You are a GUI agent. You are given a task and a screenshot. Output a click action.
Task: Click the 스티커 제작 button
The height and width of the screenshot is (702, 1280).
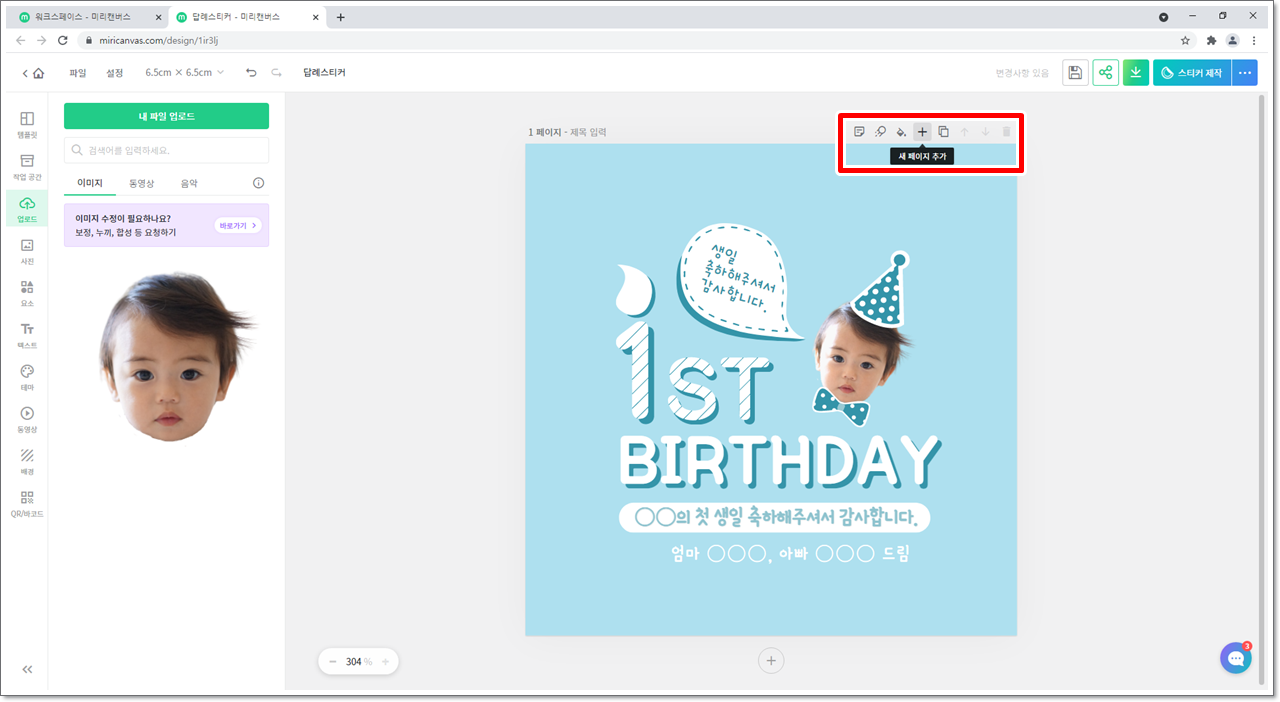point(1192,73)
